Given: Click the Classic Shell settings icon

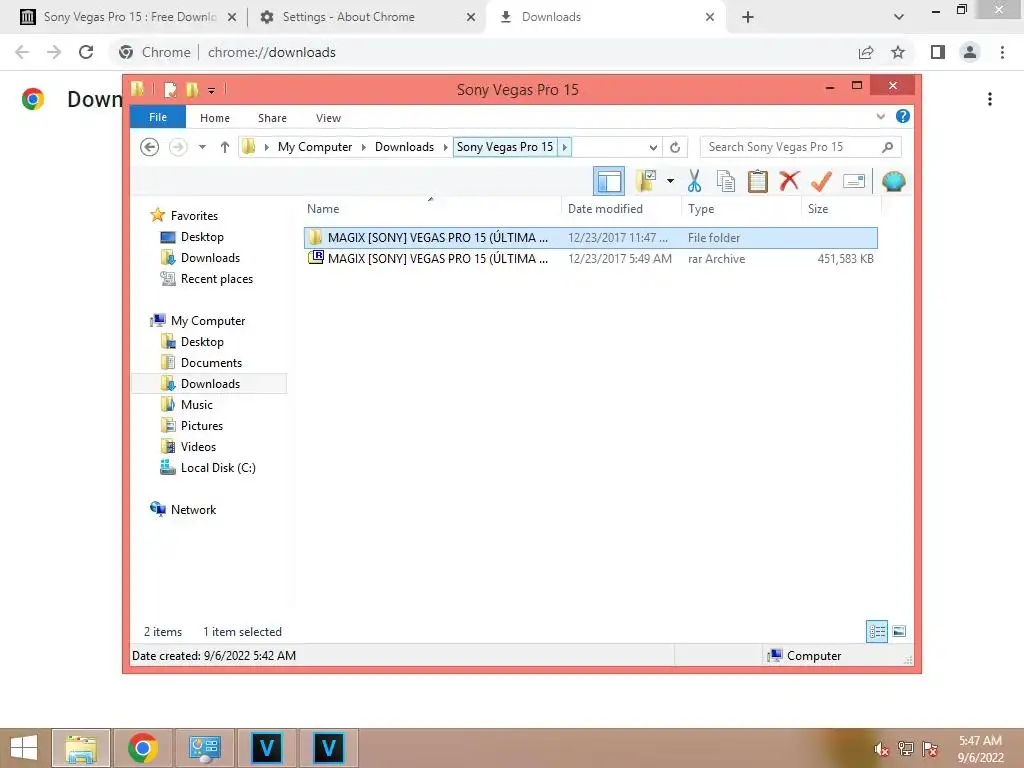Looking at the screenshot, I should pos(893,181).
